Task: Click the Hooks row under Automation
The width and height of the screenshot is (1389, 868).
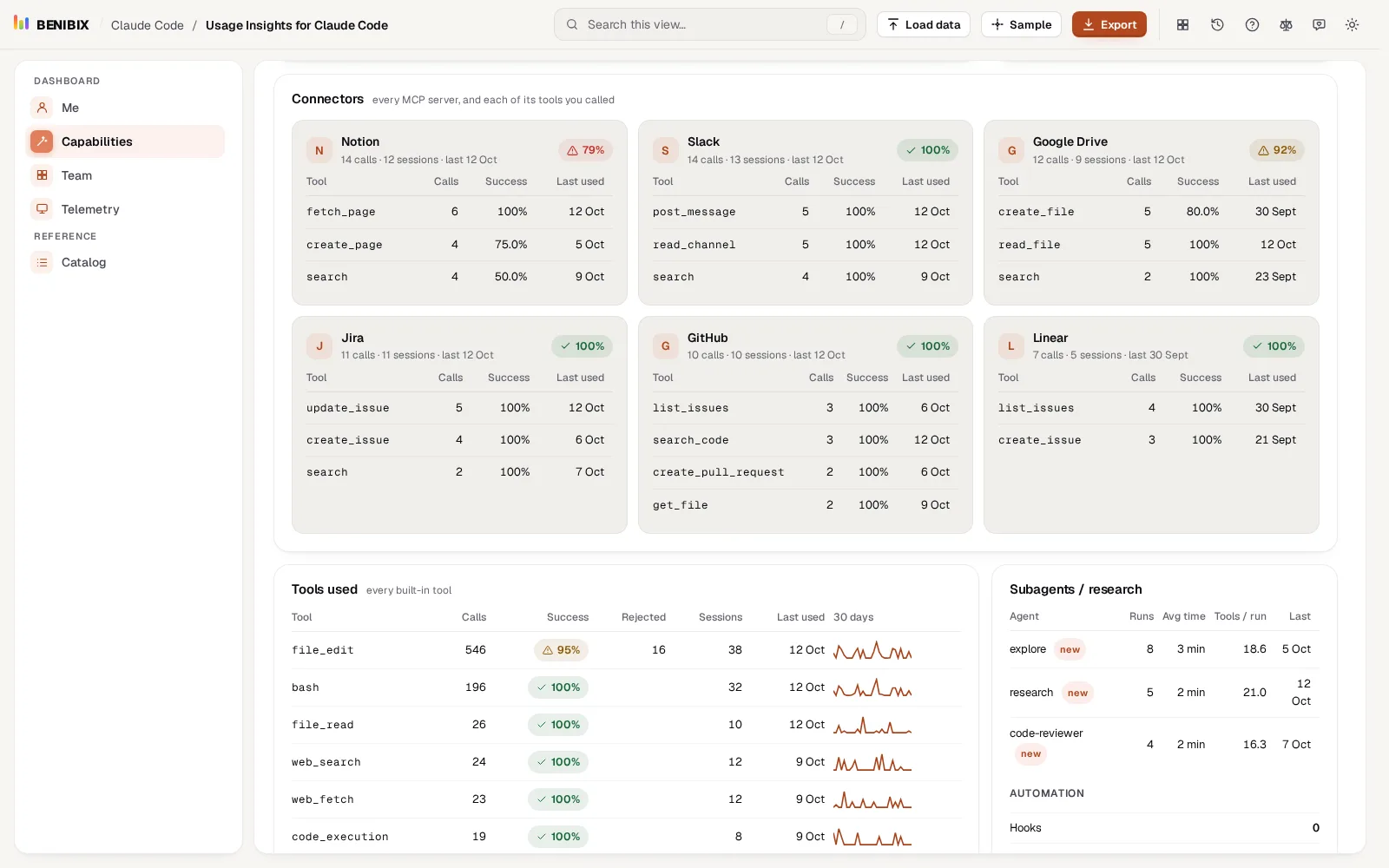Action: (1164, 828)
